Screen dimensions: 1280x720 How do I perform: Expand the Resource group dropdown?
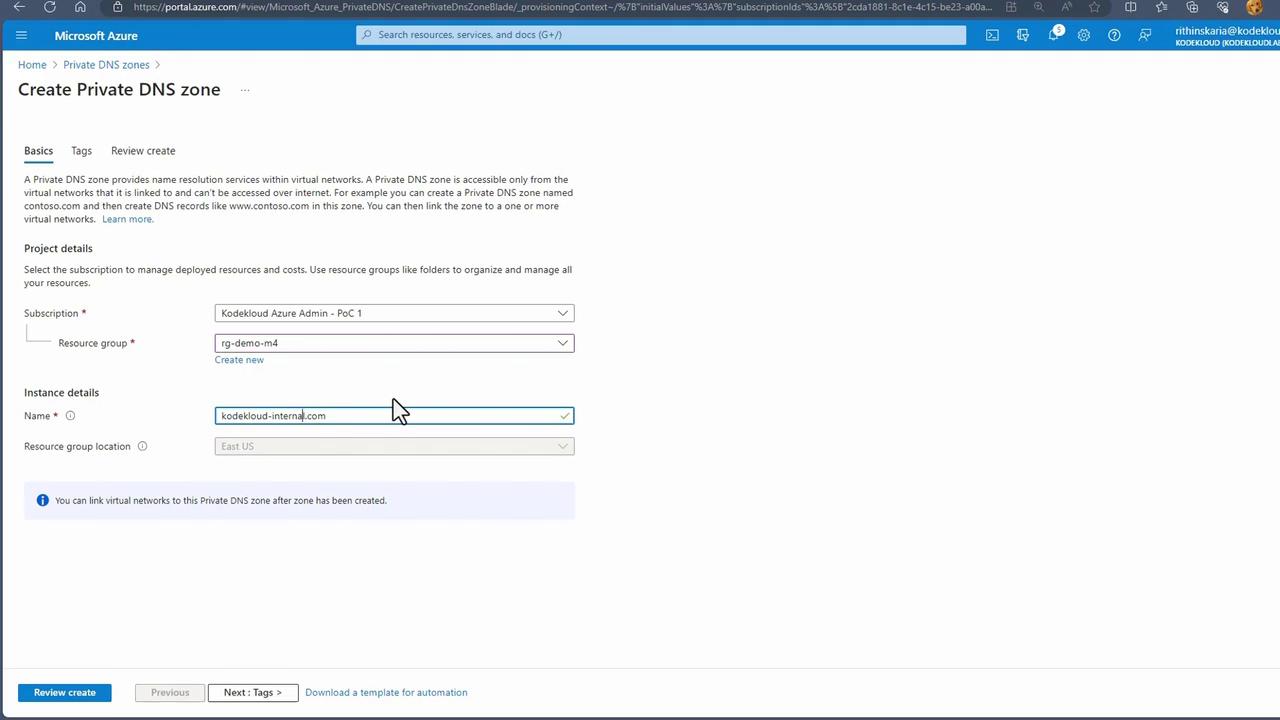(394, 343)
